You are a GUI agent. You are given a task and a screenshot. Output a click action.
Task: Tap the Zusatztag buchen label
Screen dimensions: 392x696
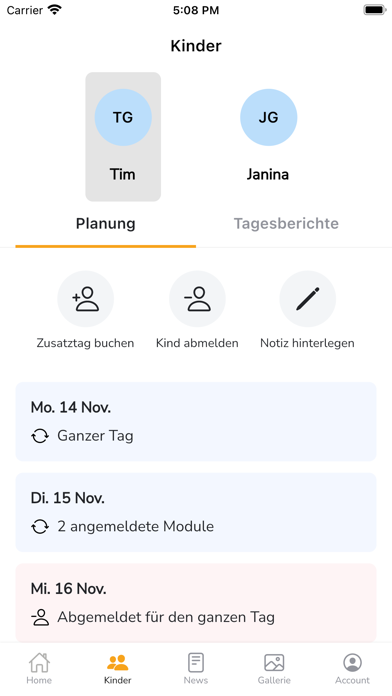tap(85, 343)
